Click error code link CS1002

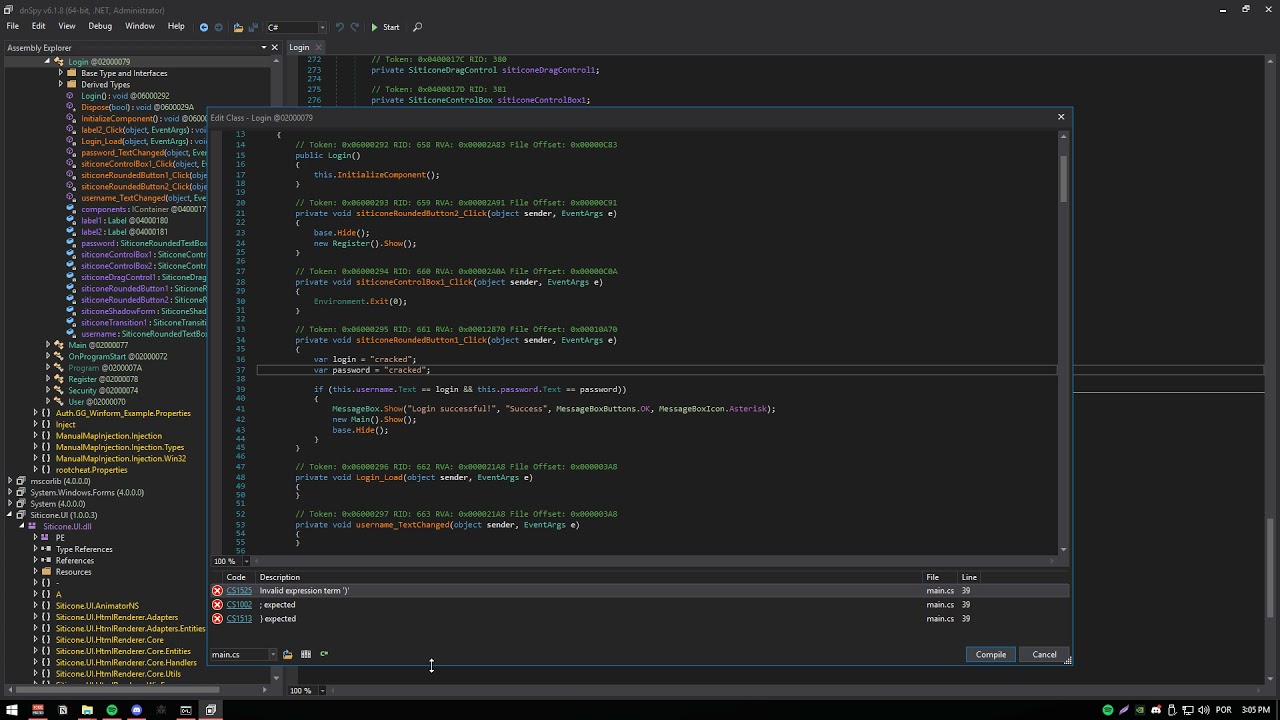click(239, 604)
